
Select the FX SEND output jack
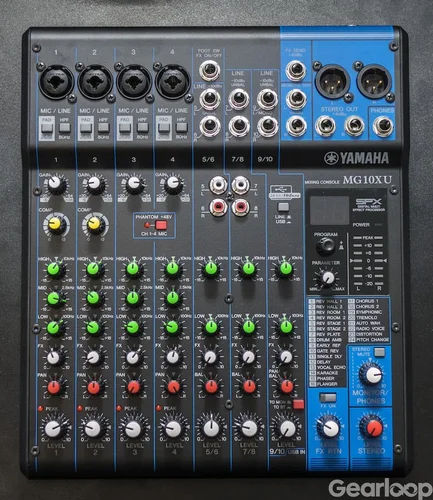tap(296, 70)
